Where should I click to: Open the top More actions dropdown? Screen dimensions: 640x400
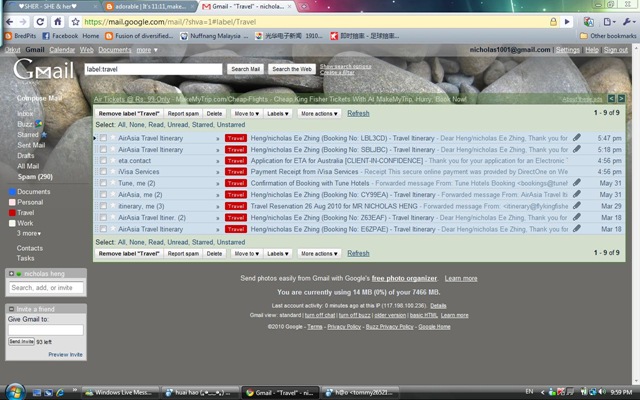[319, 113]
